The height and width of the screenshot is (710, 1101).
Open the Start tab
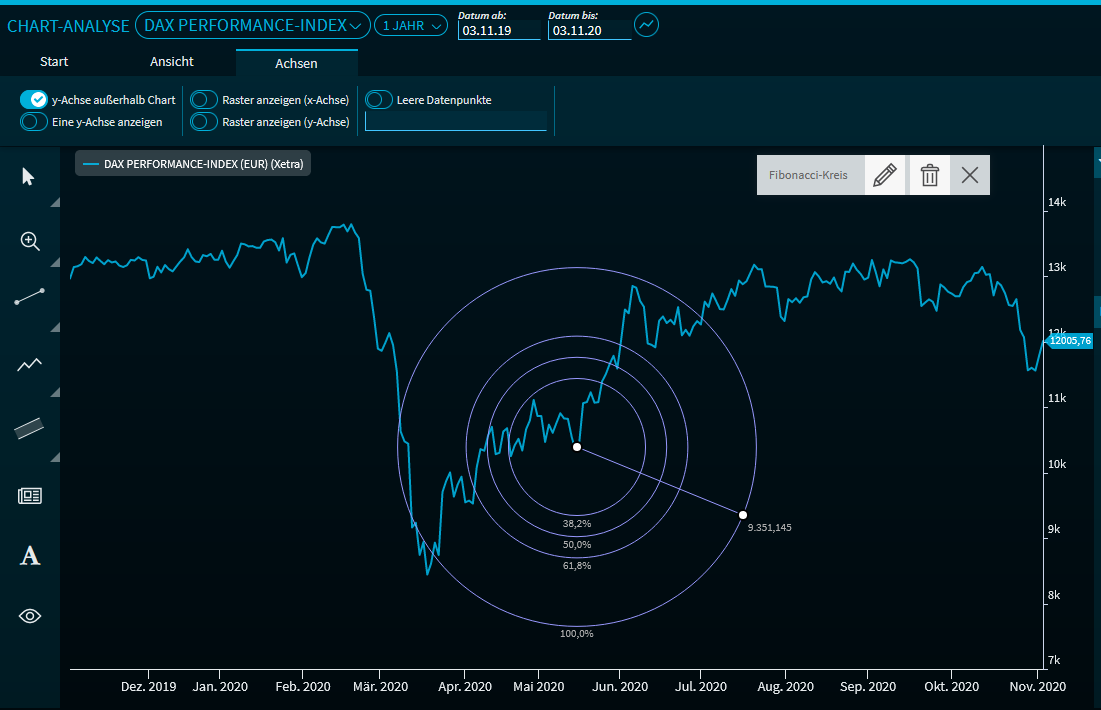(x=54, y=62)
